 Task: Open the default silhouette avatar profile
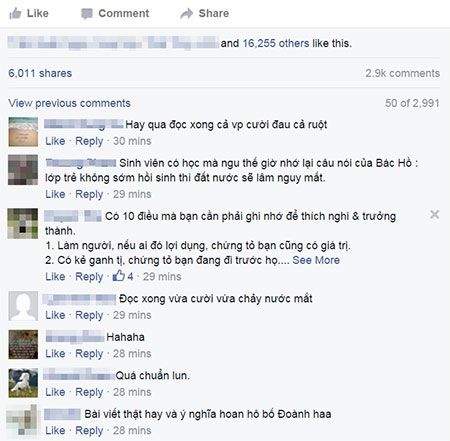(23, 306)
